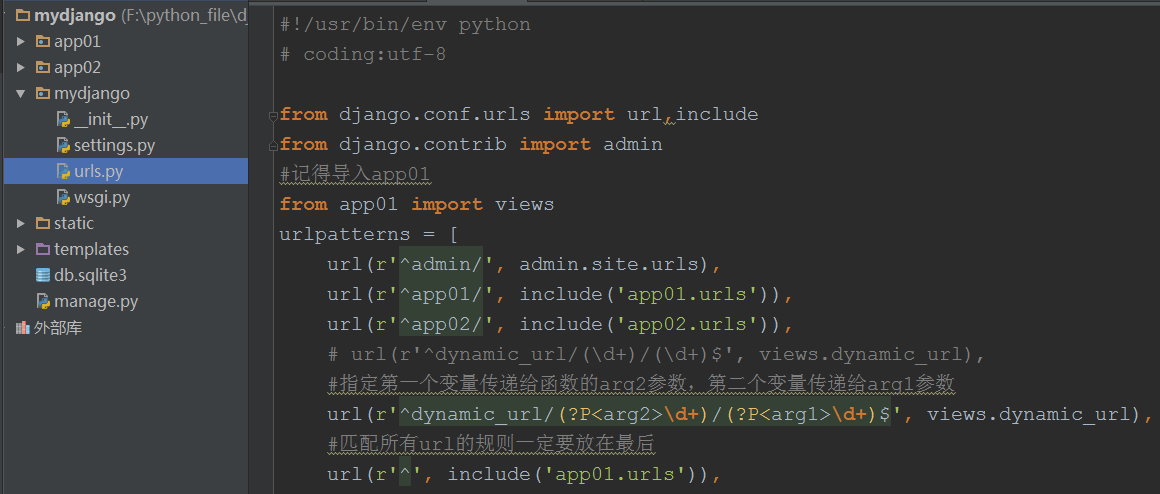The width and height of the screenshot is (1160, 494).
Task: Open wsgi.py in the project tree
Action: click(x=102, y=197)
